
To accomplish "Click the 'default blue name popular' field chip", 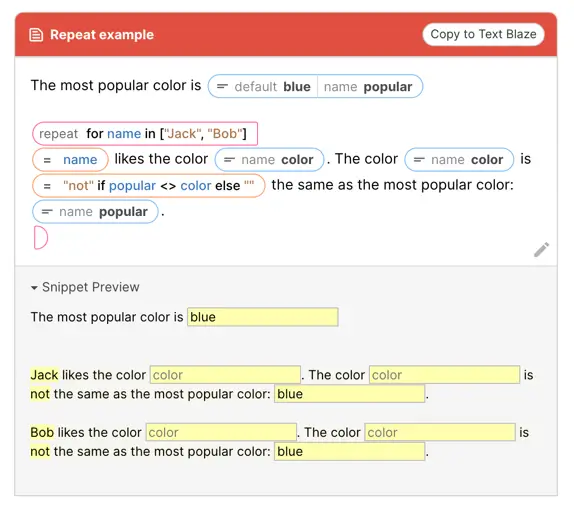I will click(315, 86).
